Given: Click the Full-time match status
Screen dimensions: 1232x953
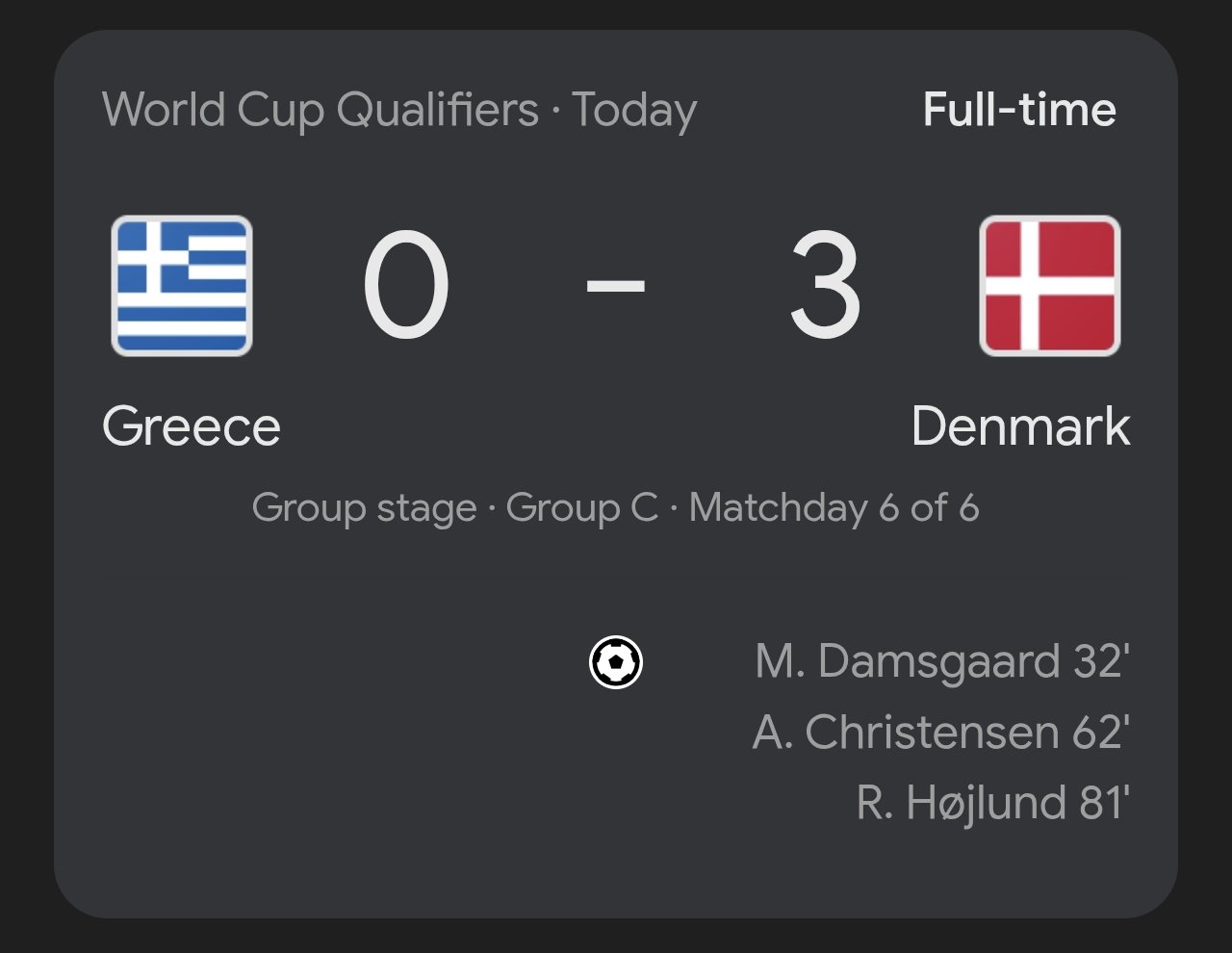Looking at the screenshot, I should click(1019, 110).
